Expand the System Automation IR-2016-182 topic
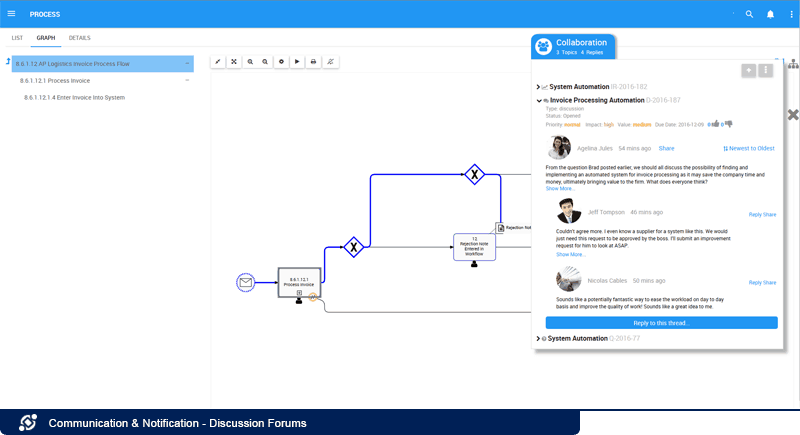This screenshot has height=435, width=800. (539, 87)
